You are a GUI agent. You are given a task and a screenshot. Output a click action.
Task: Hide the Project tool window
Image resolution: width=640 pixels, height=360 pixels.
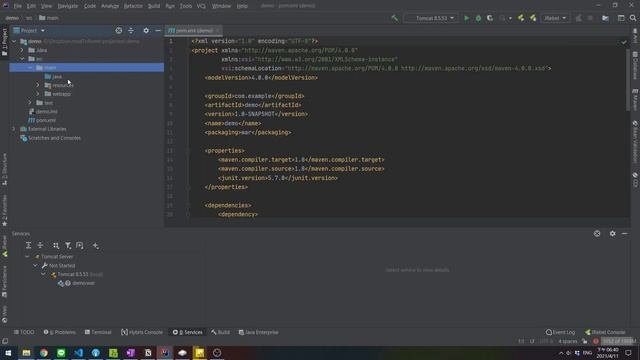[158, 31]
